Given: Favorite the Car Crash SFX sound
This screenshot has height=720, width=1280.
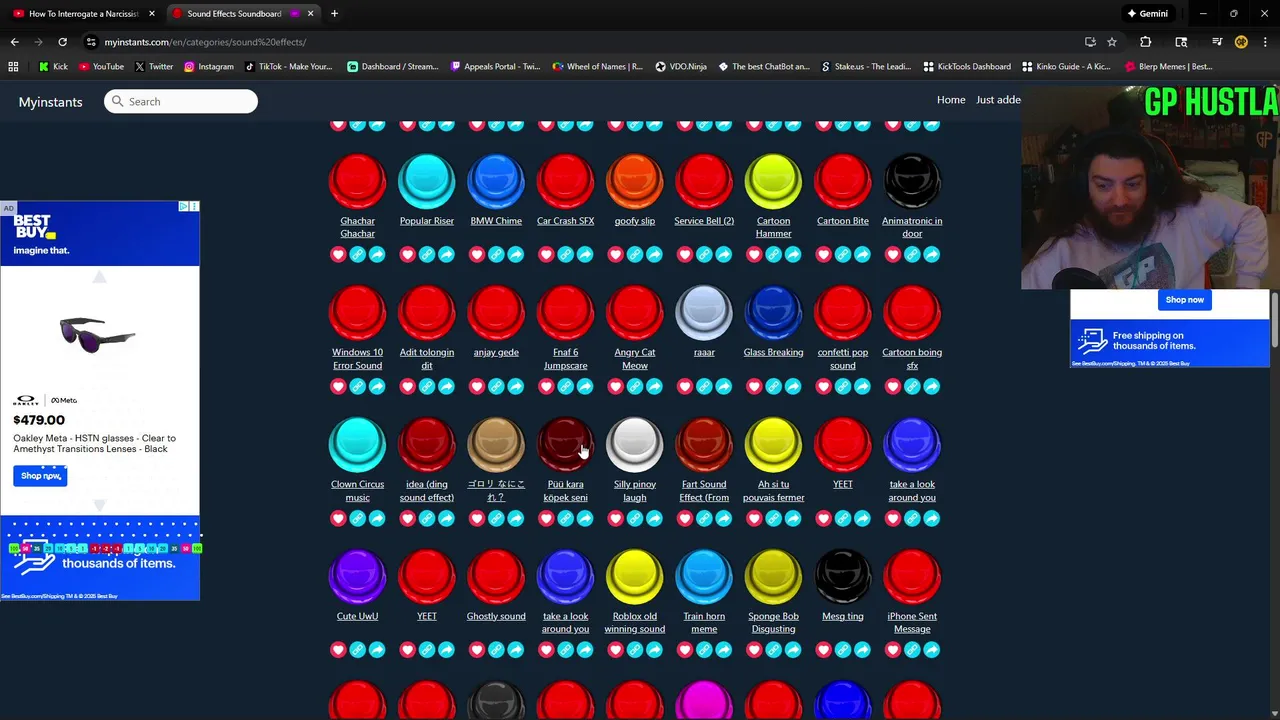Looking at the screenshot, I should [x=546, y=255].
